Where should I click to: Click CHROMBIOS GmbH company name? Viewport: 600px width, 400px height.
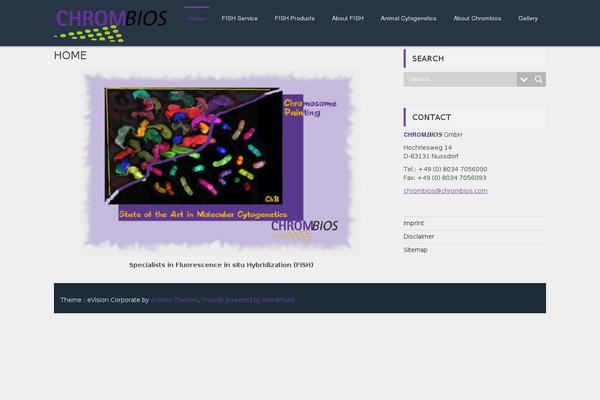[433, 135]
